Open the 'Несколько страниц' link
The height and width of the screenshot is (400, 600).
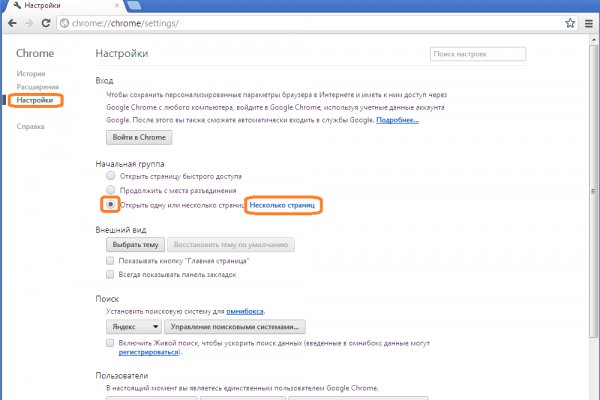coord(282,204)
